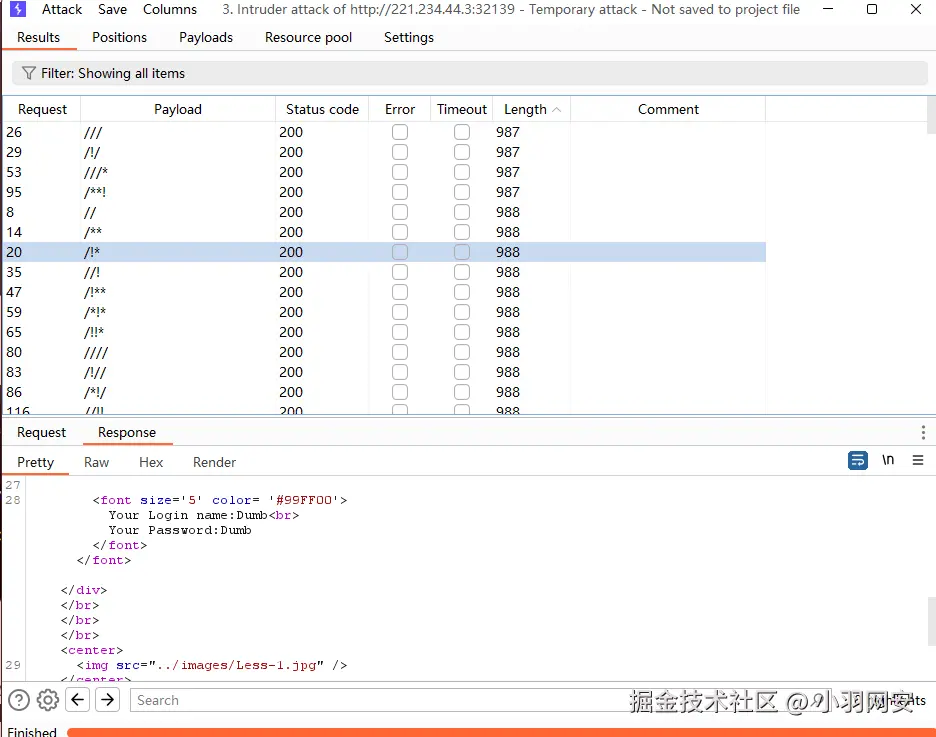Screen dimensions: 936x737
Task: Select result row with payload /!//
Action: (x=384, y=372)
